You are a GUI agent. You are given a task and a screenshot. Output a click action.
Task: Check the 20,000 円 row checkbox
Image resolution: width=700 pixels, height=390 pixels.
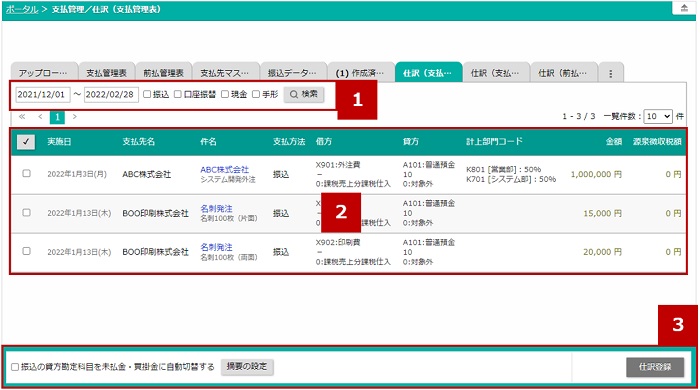pos(26,251)
